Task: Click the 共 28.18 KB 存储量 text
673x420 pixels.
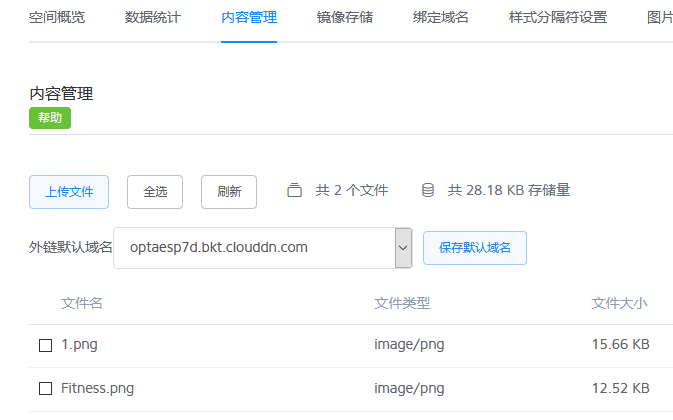Action: [509, 190]
